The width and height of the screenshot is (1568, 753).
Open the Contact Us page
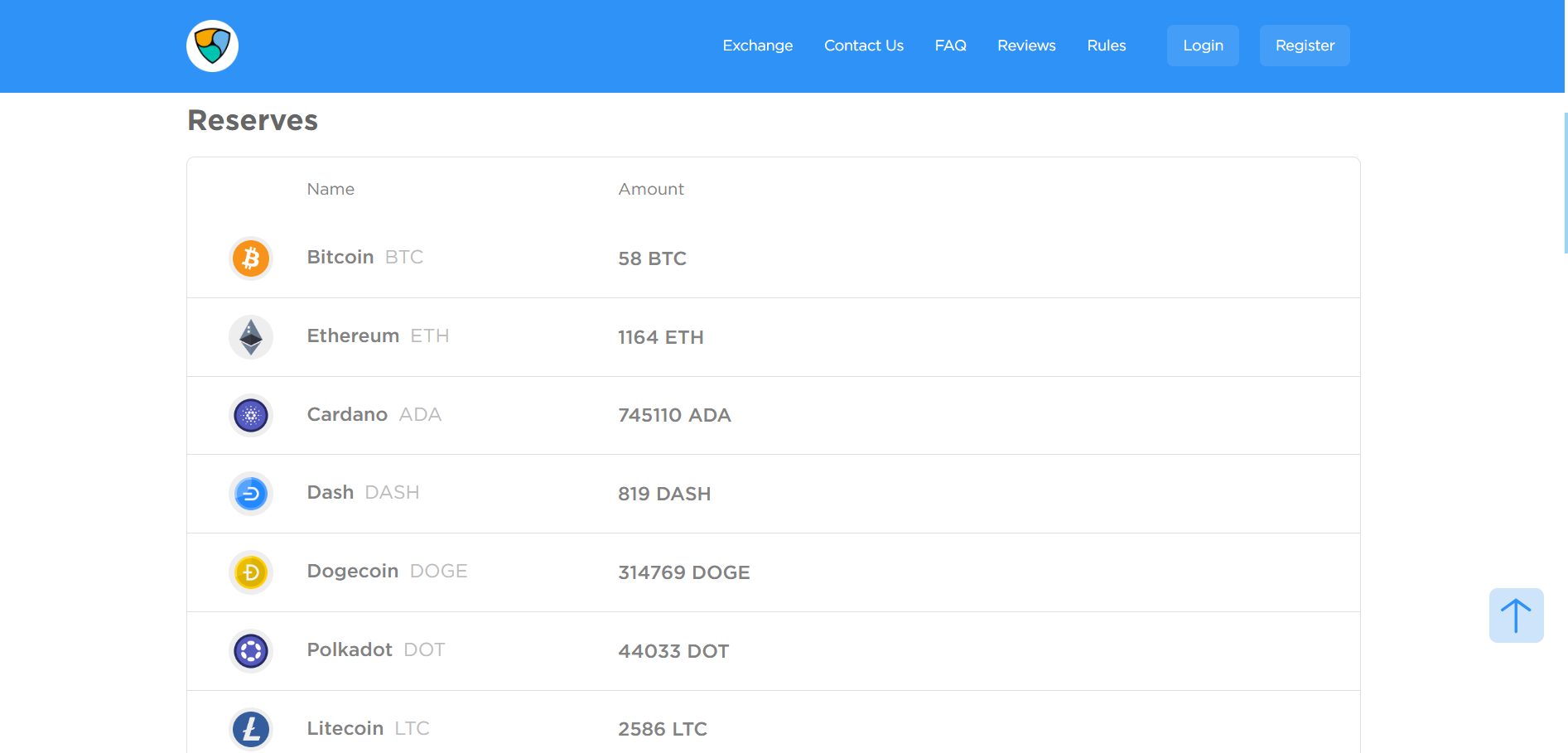tap(864, 46)
